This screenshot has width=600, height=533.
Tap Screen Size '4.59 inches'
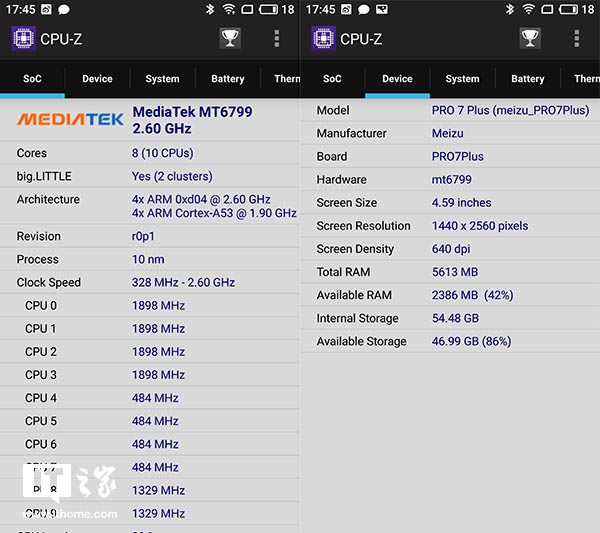click(x=461, y=202)
